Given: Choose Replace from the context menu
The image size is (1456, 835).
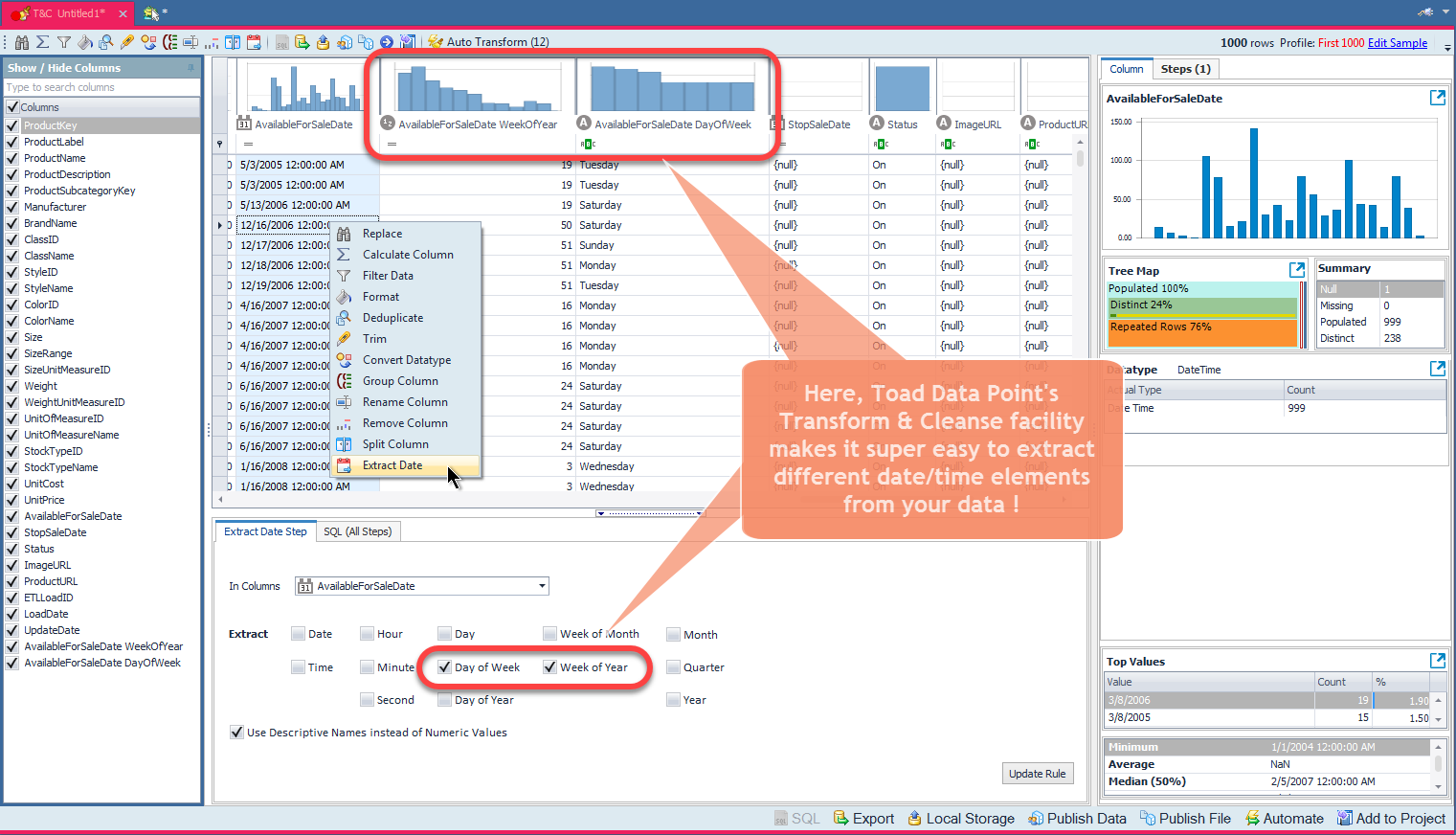Looking at the screenshot, I should [x=406, y=234].
